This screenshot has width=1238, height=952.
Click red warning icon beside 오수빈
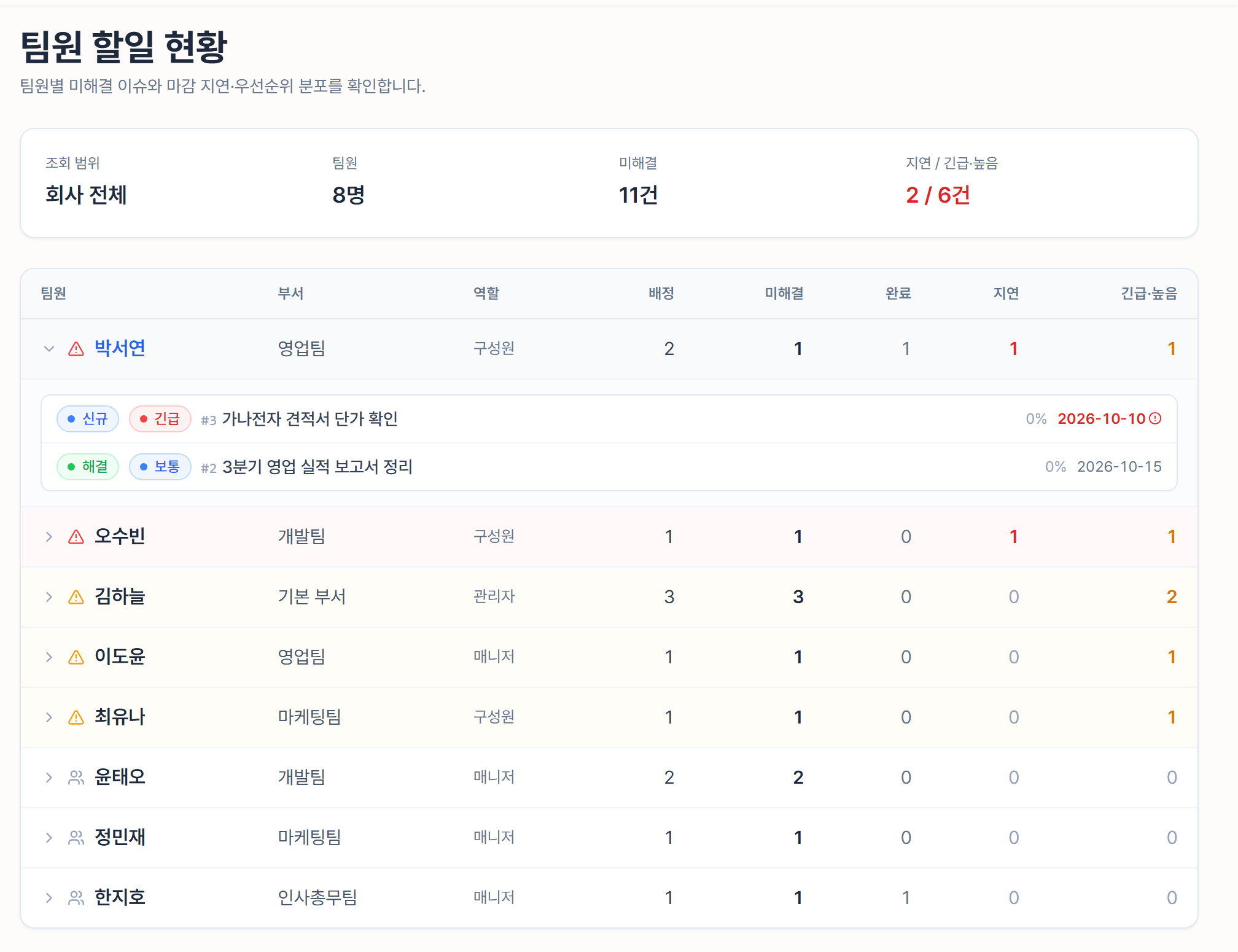pyautogui.click(x=76, y=537)
